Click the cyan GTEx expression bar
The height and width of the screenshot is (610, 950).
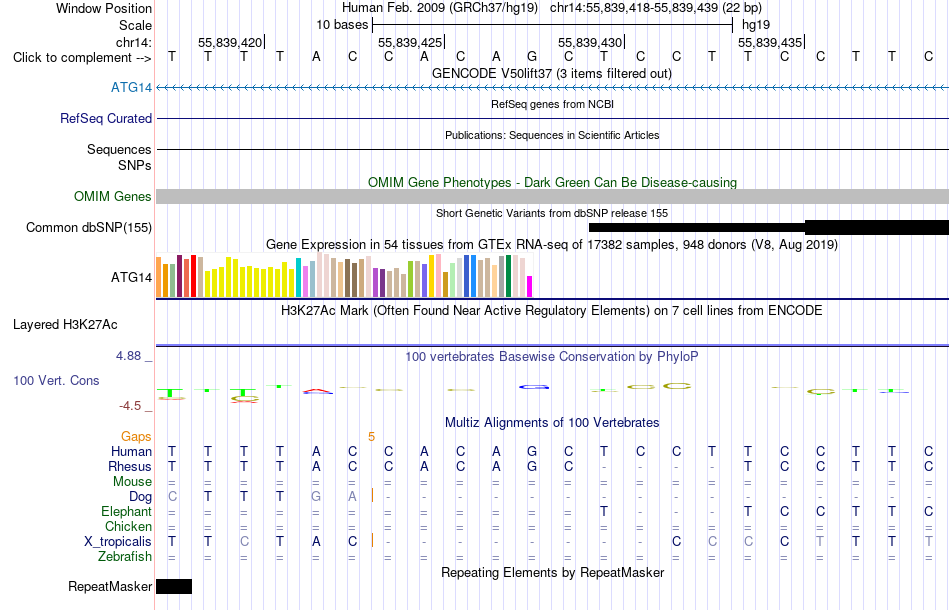(x=298, y=277)
